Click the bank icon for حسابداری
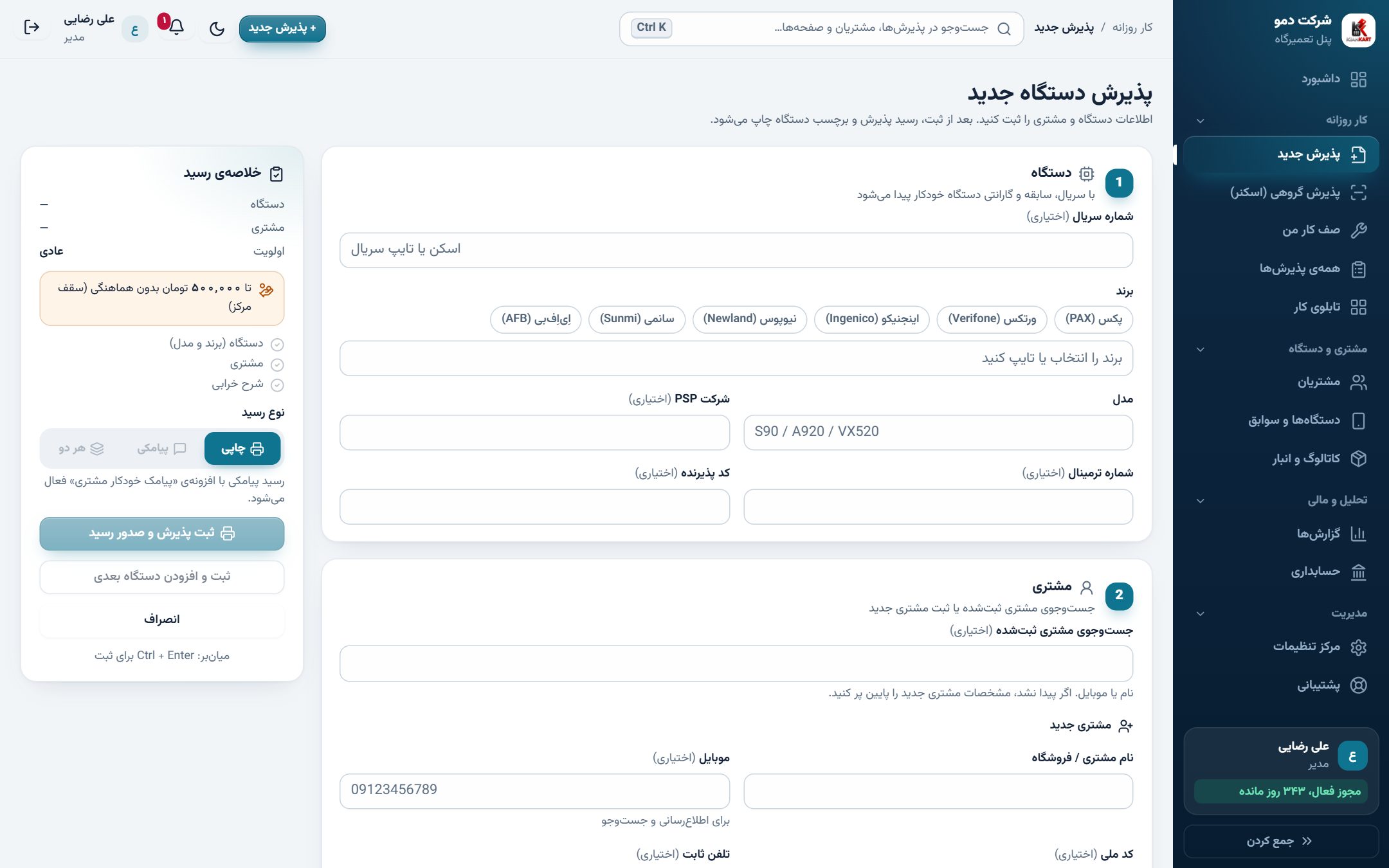This screenshot has height=868, width=1389. pos(1358,572)
